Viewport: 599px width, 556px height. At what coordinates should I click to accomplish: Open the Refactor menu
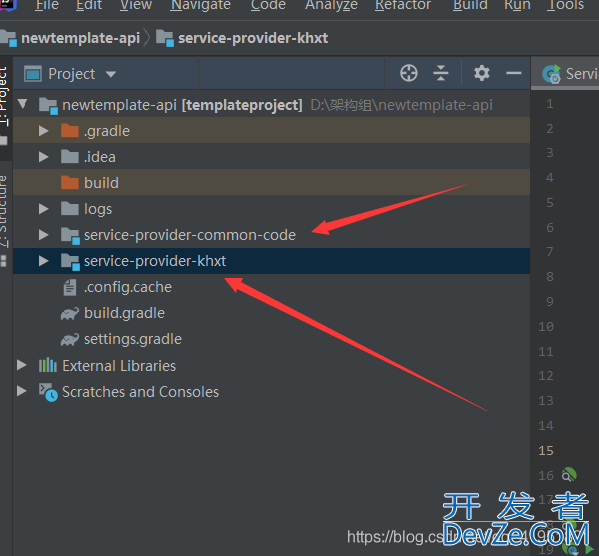tap(403, 5)
